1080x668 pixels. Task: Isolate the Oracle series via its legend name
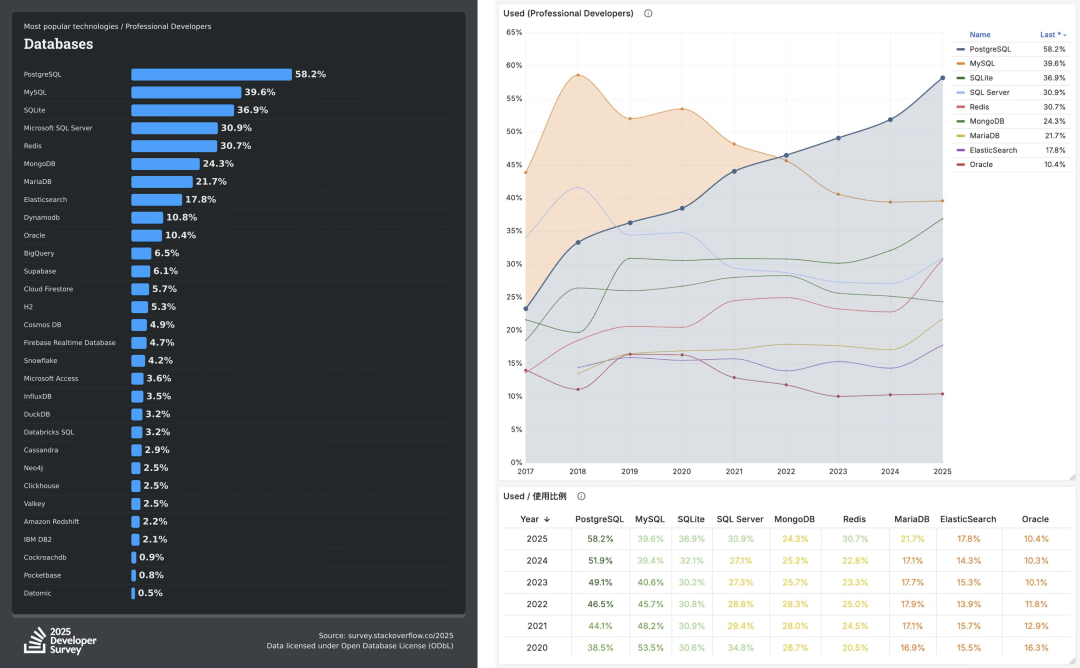981,165
